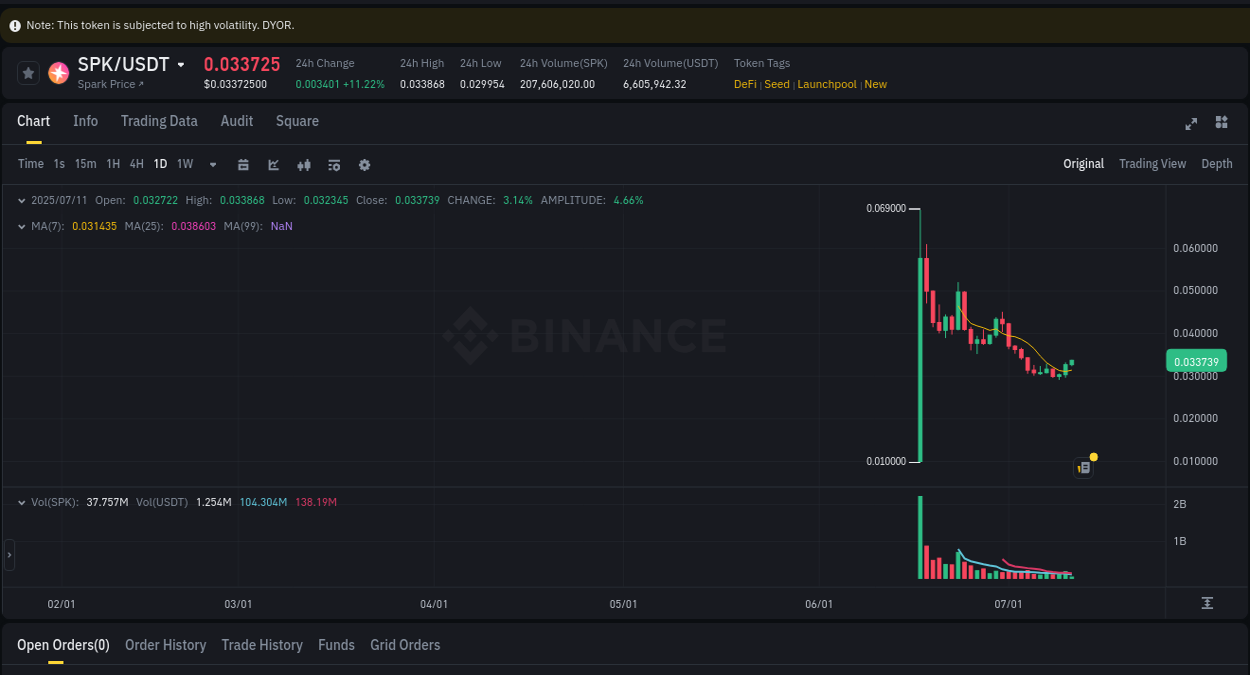
Task: Switch chart to Trading View mode
Action: pos(1152,163)
